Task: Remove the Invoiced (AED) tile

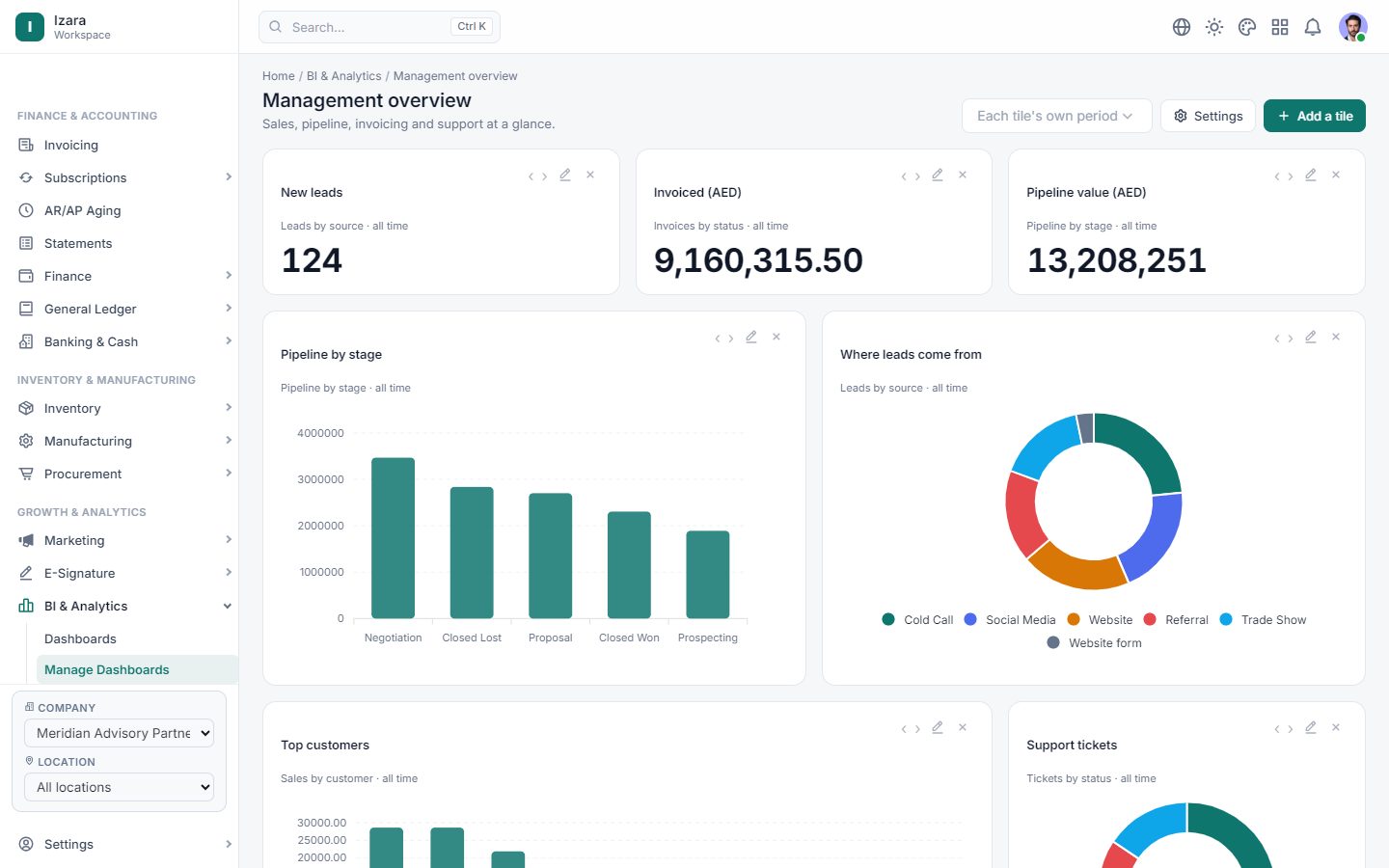Action: click(963, 175)
